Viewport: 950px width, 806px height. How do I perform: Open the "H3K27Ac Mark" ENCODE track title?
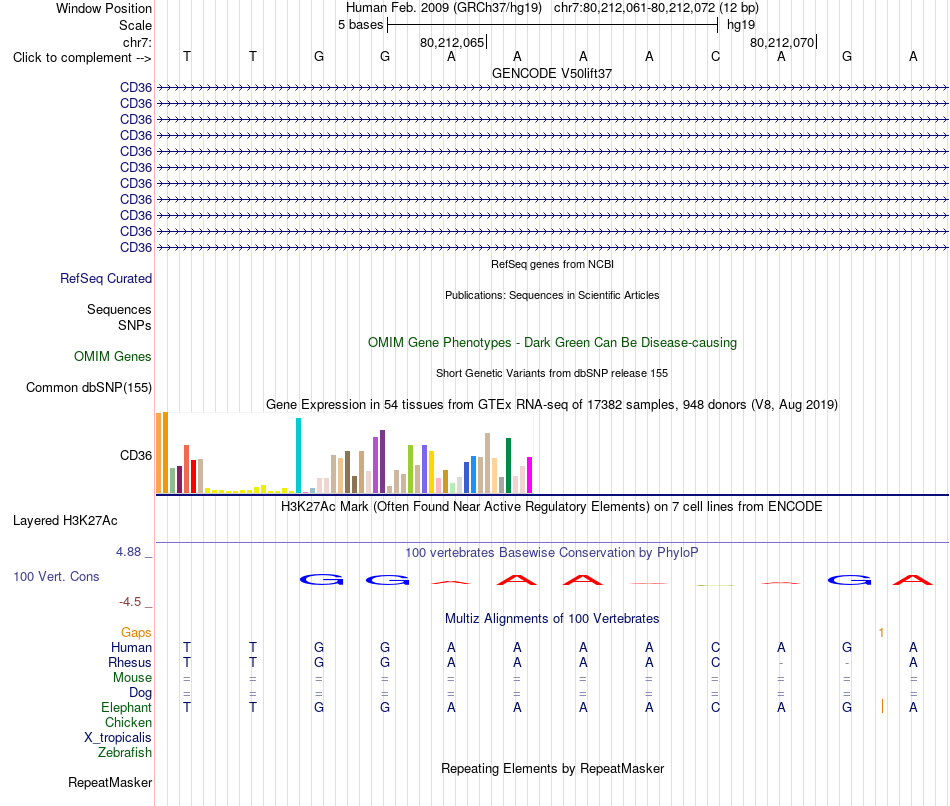pos(552,507)
